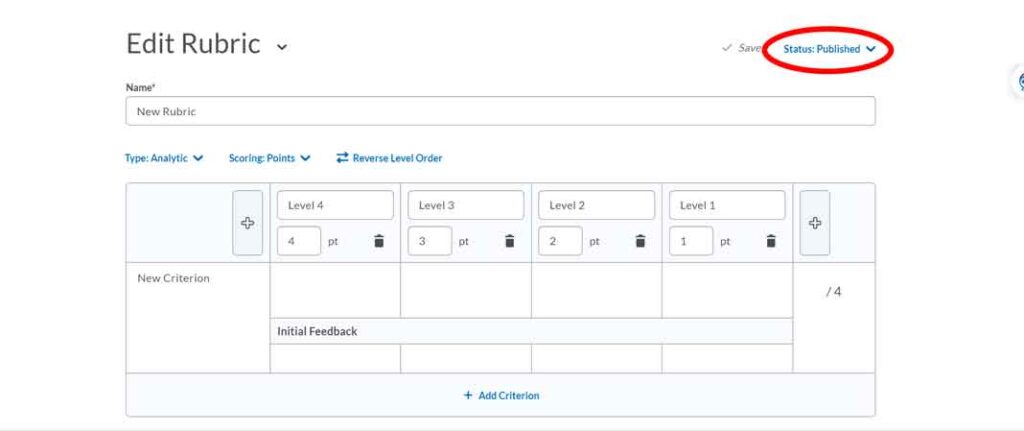Add a new level on the left side

pyautogui.click(x=248, y=223)
